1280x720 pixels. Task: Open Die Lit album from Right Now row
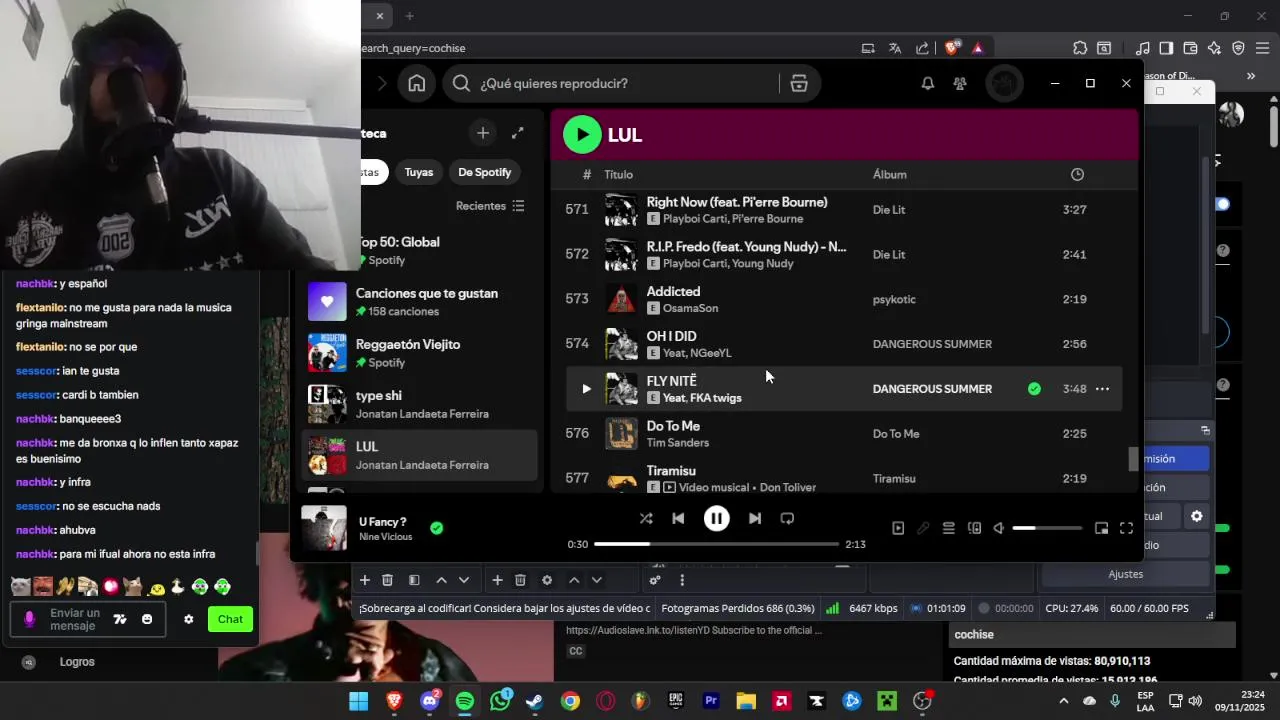tap(888, 210)
